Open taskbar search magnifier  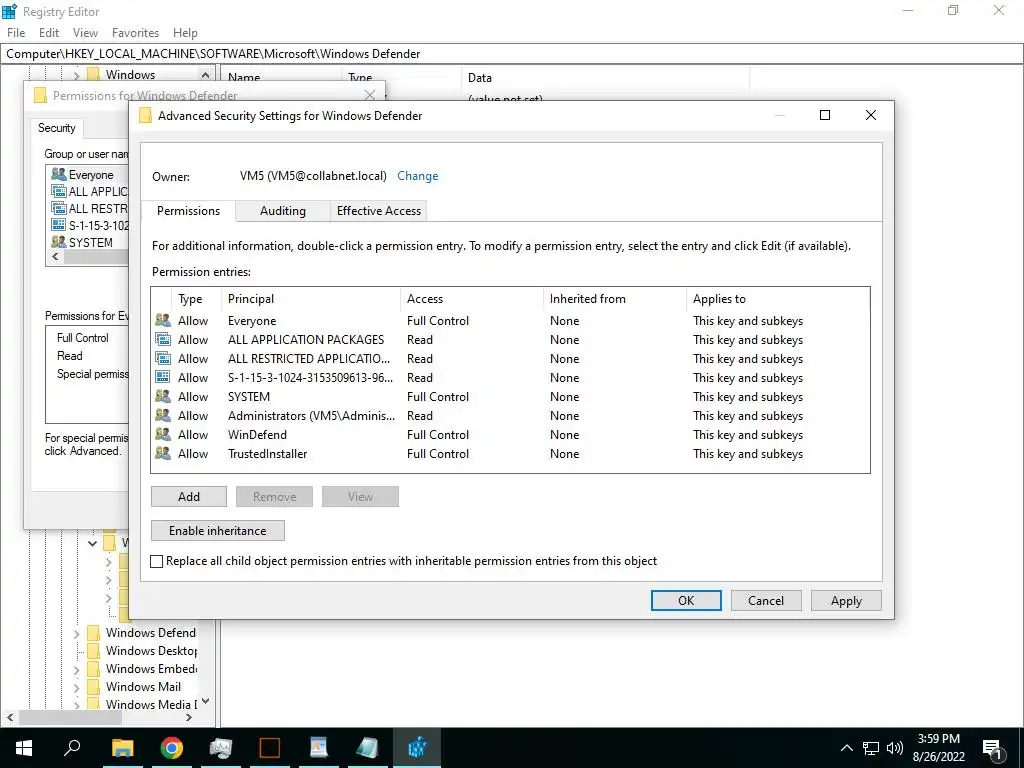coord(72,748)
